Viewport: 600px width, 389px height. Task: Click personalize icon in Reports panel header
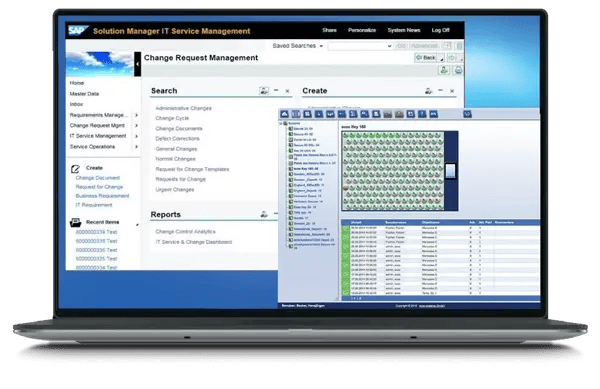(x=264, y=214)
